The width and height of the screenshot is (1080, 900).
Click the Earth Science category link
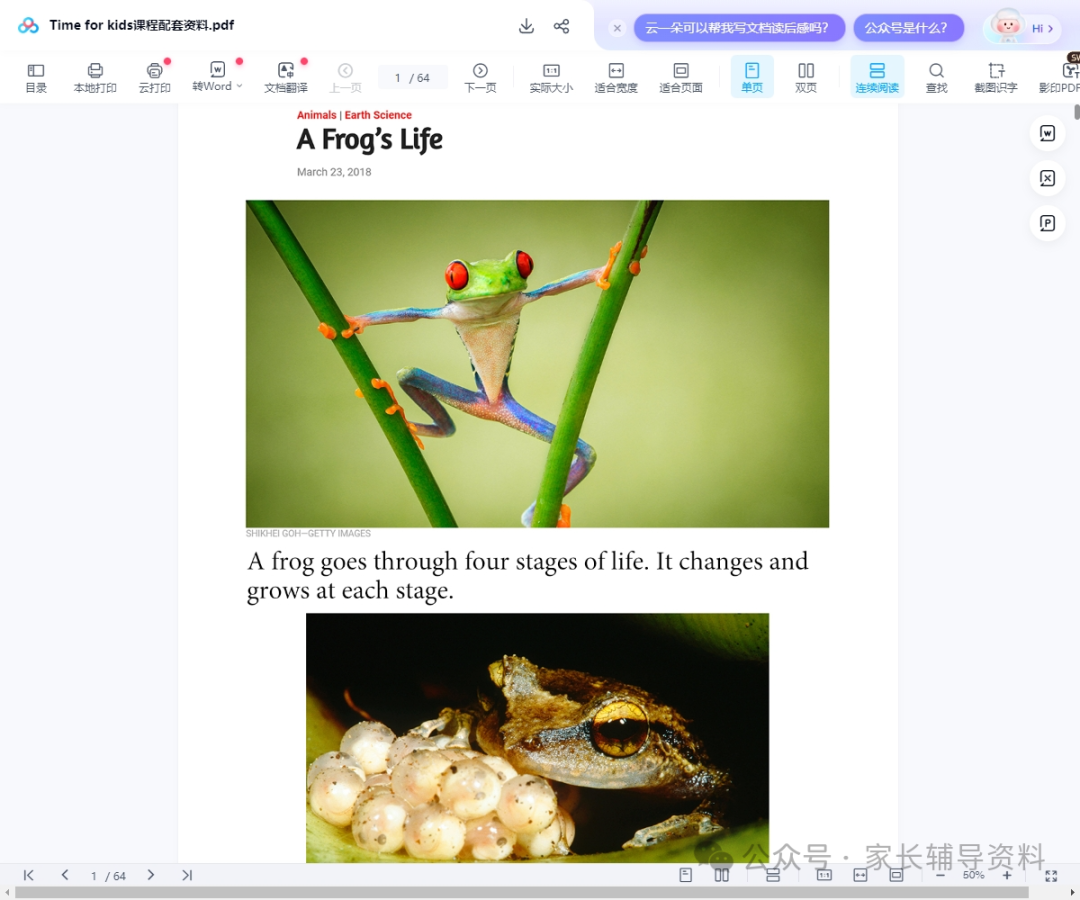tap(378, 115)
